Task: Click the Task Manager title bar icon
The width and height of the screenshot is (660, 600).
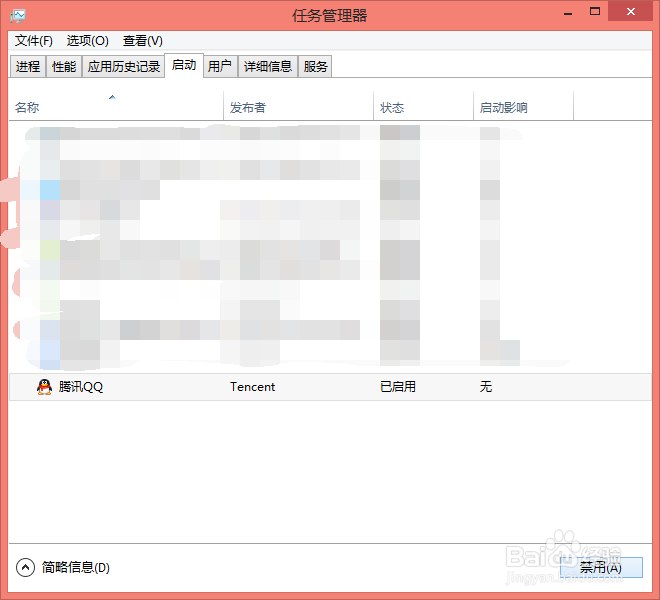Action: point(18,16)
